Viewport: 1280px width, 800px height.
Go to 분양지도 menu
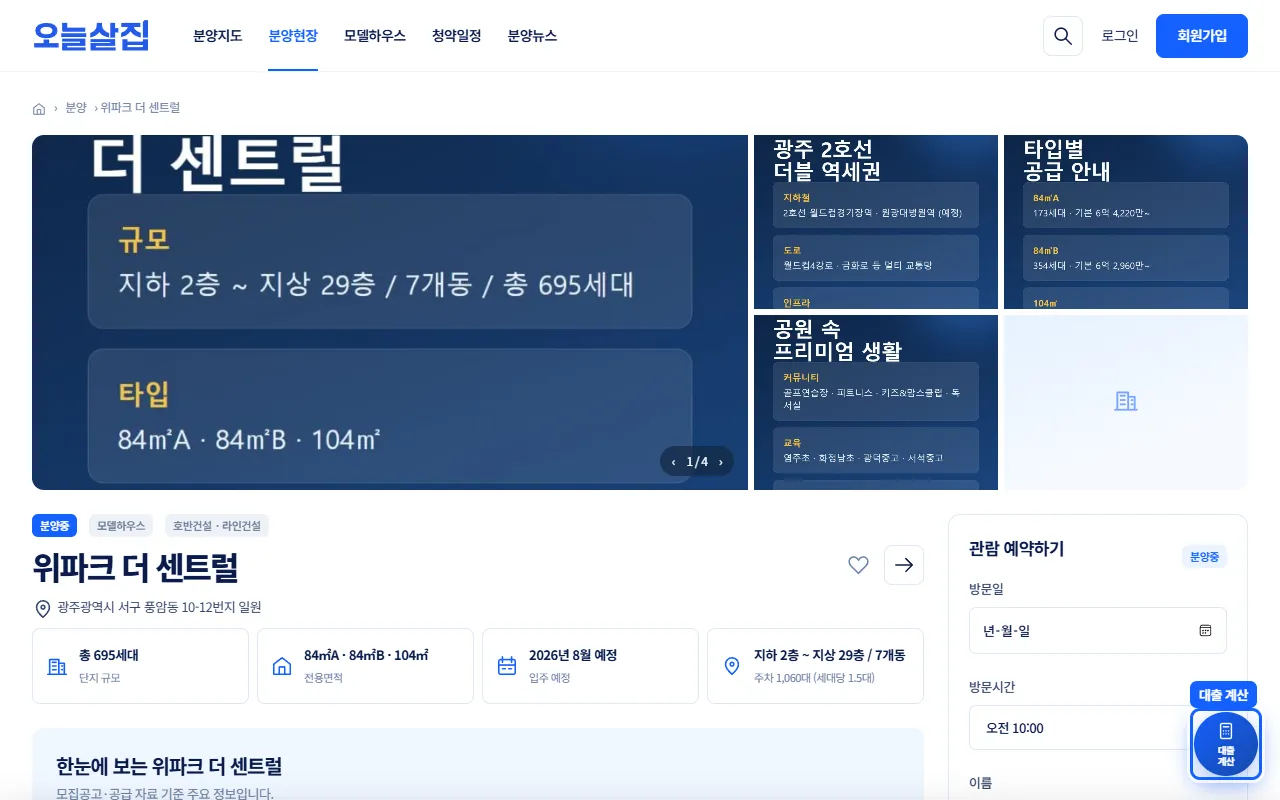218,36
